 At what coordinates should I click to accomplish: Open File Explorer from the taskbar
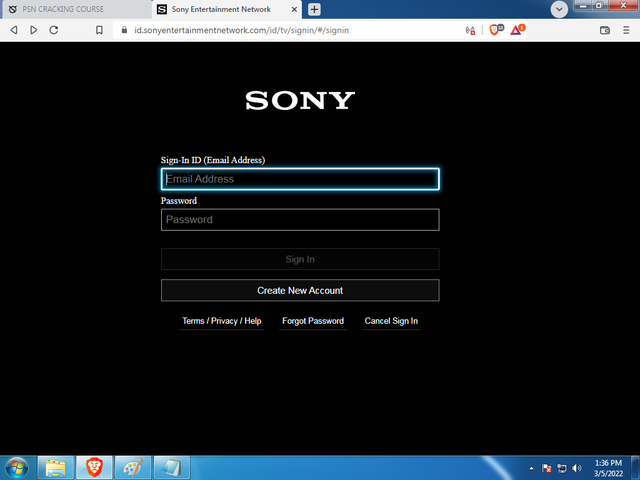[56, 468]
